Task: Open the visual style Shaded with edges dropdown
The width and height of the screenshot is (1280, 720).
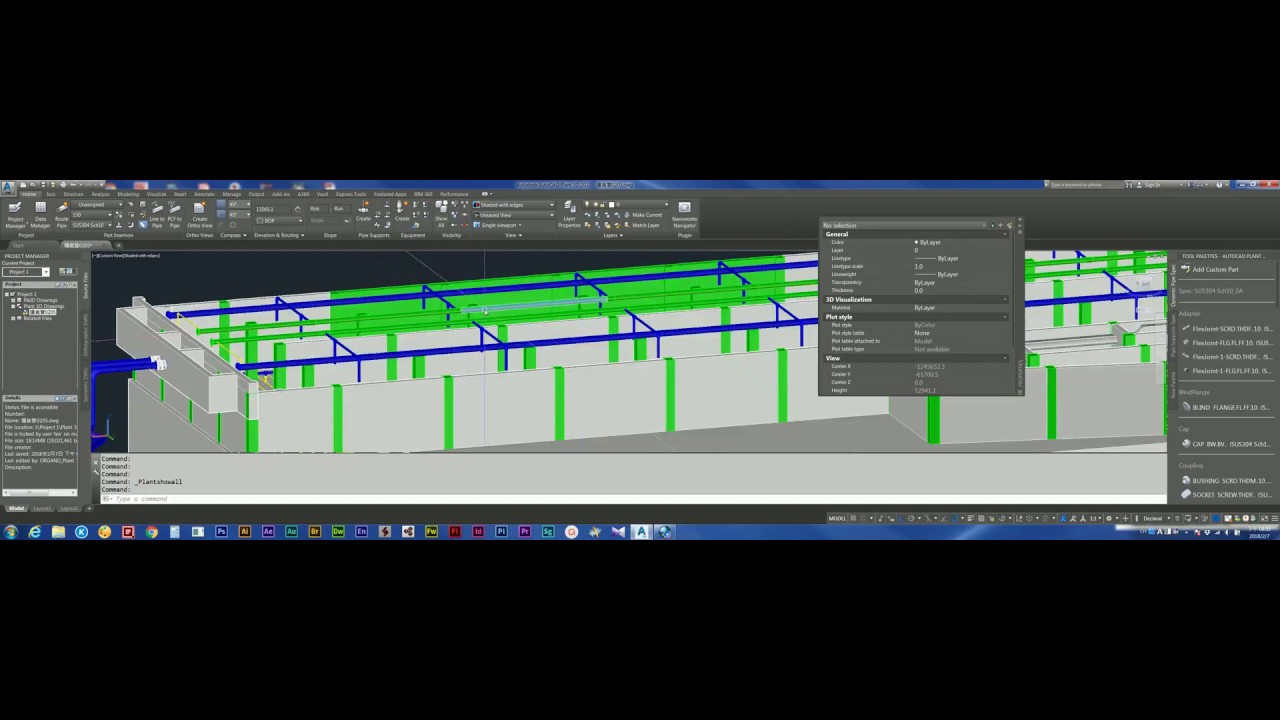Action: point(514,205)
